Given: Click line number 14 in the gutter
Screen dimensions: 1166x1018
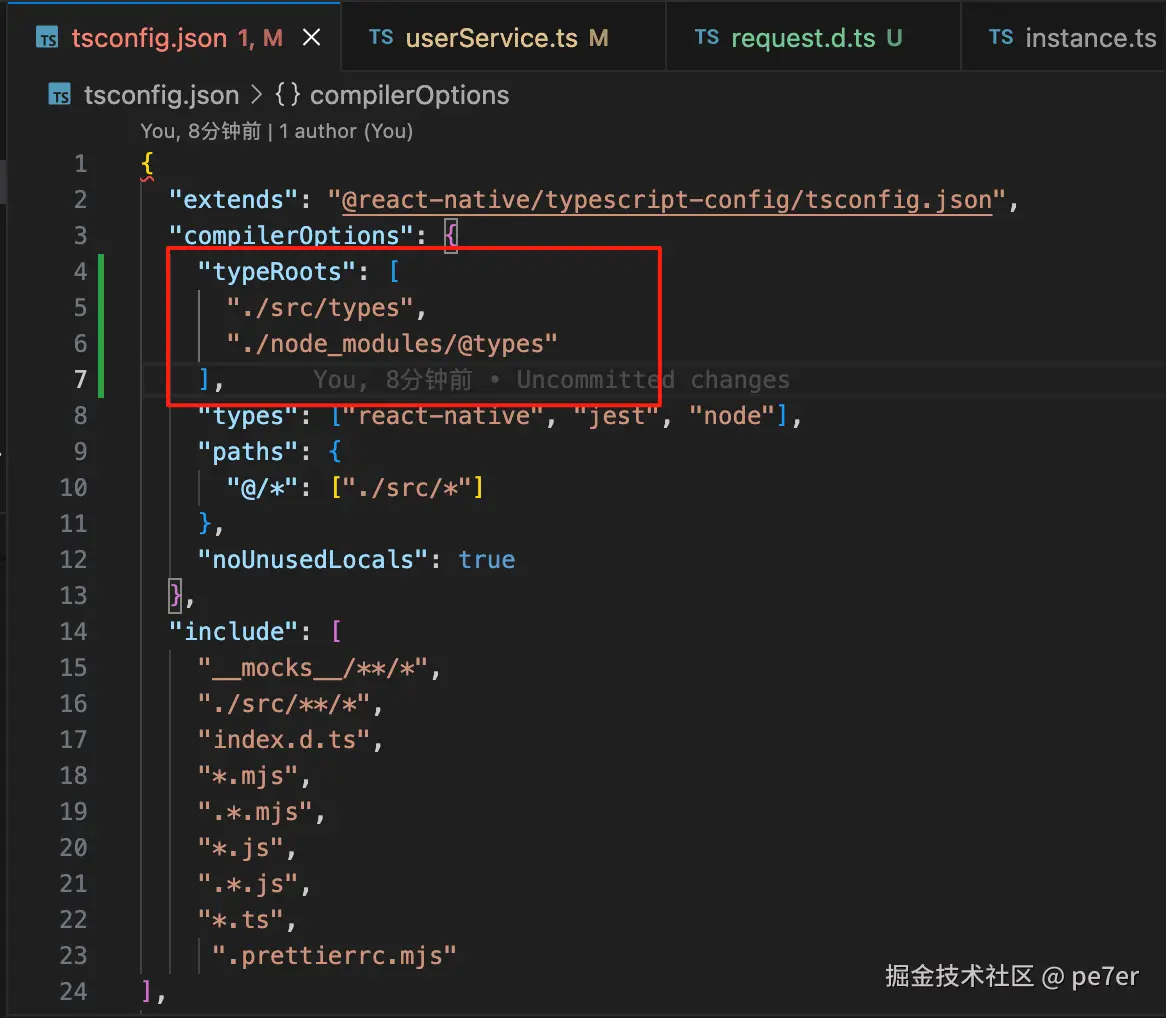Looking at the screenshot, I should pos(73,632).
